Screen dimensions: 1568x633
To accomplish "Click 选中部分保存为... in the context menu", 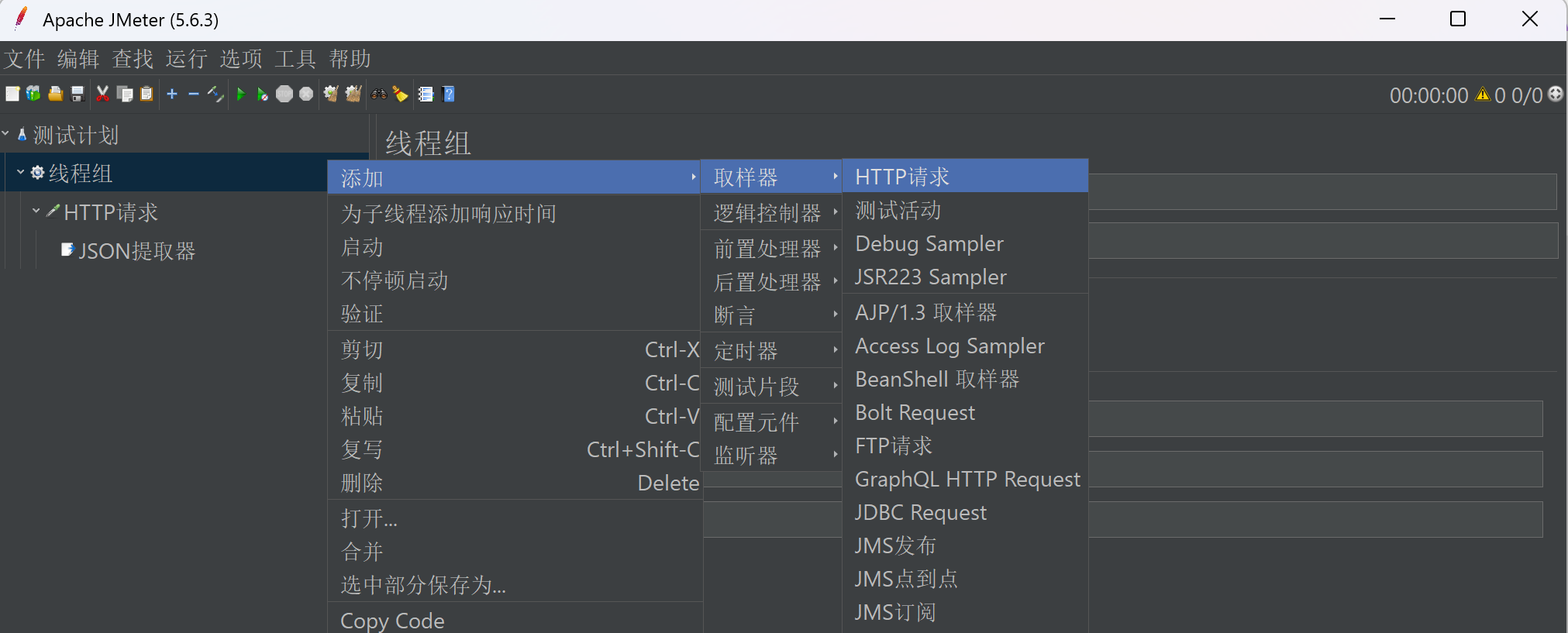I will tap(515, 584).
